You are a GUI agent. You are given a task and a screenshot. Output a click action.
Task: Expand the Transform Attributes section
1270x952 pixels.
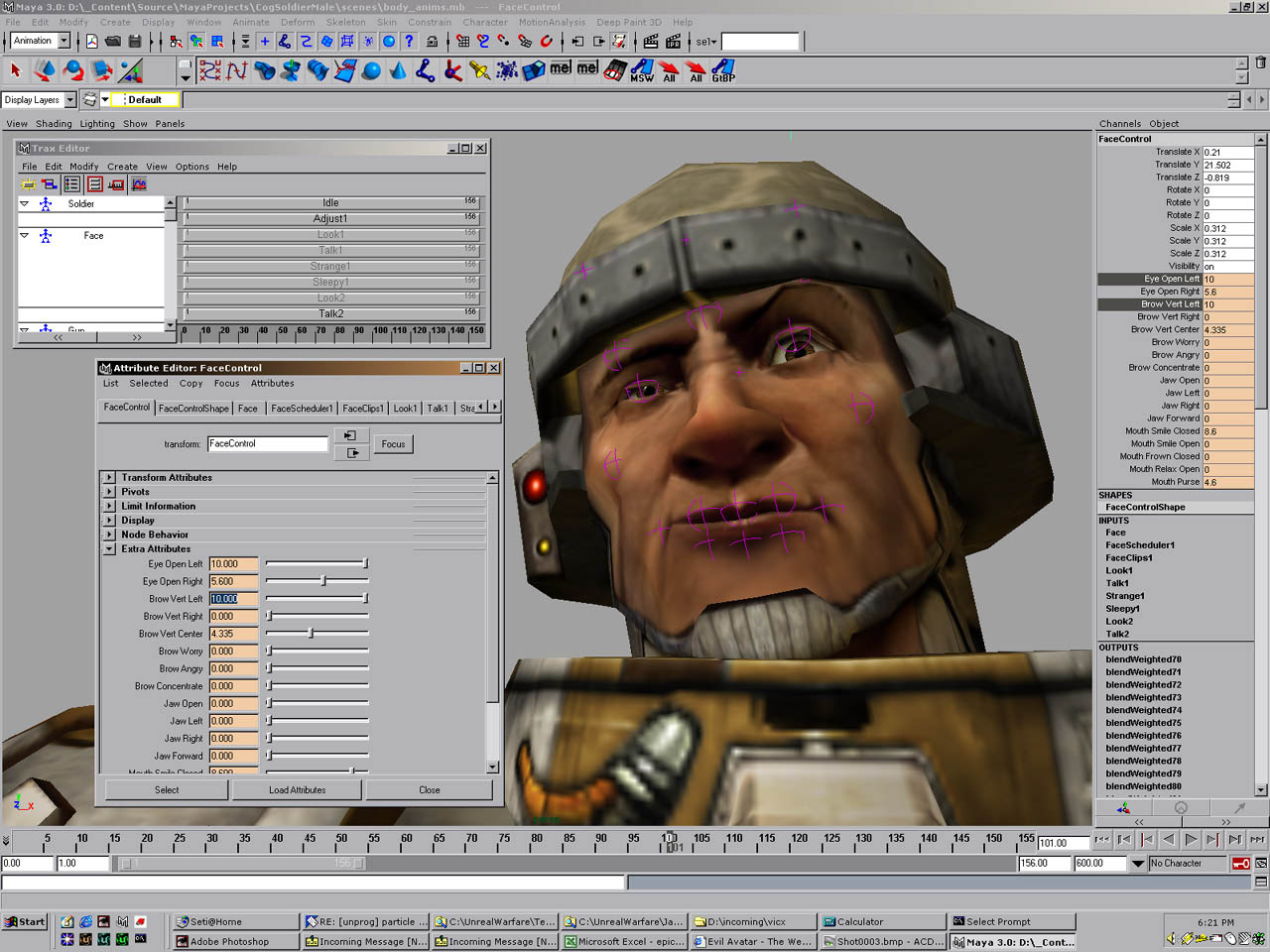[x=109, y=478]
